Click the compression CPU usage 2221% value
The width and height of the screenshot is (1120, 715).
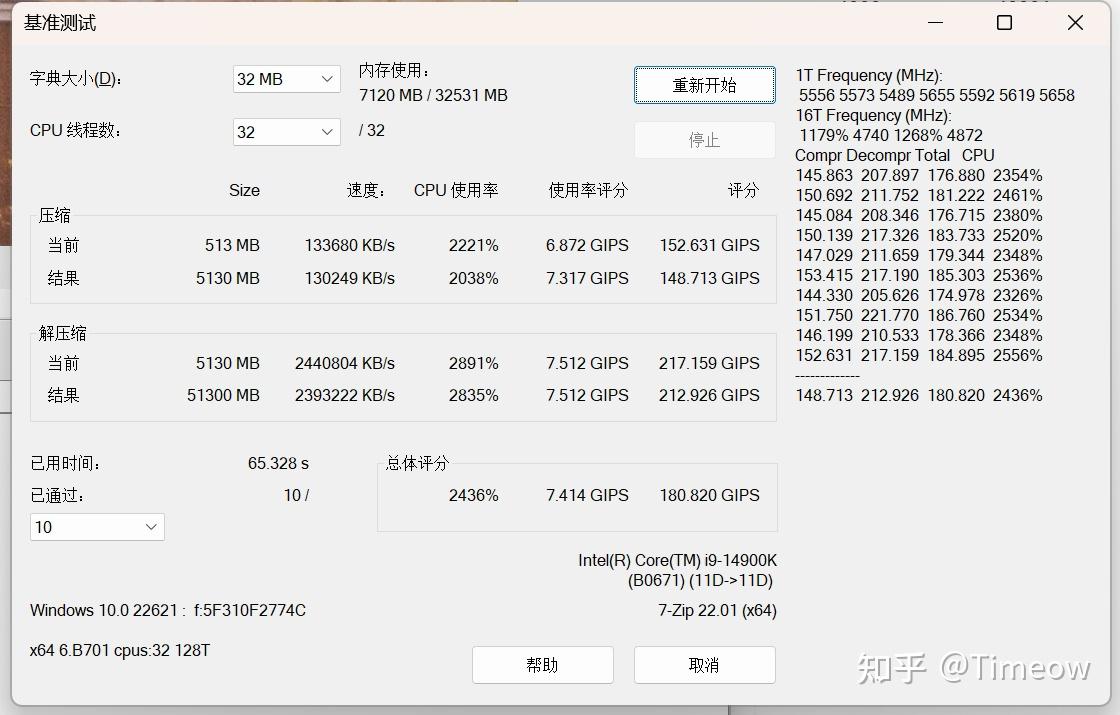[474, 245]
